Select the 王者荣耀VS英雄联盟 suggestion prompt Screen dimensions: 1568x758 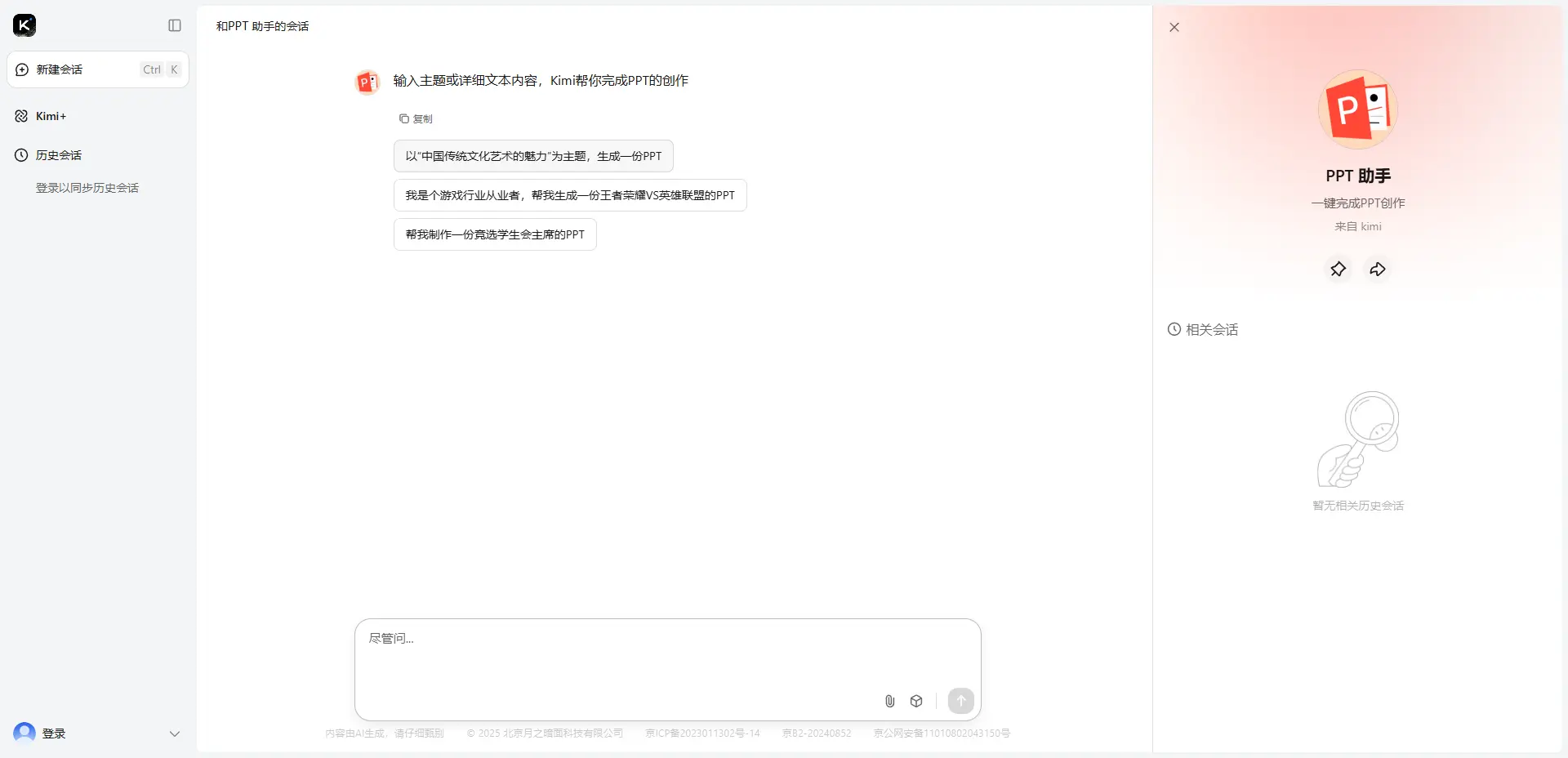tap(569, 194)
